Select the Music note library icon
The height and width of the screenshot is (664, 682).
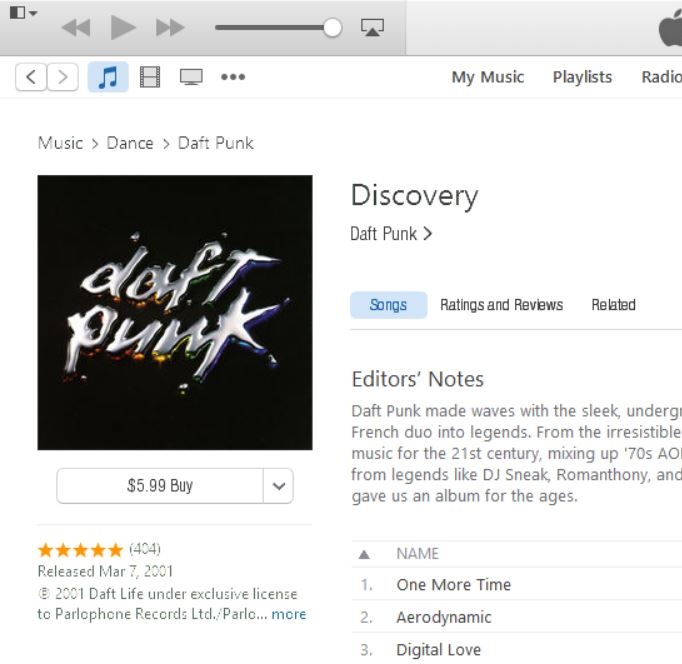pyautogui.click(x=108, y=77)
